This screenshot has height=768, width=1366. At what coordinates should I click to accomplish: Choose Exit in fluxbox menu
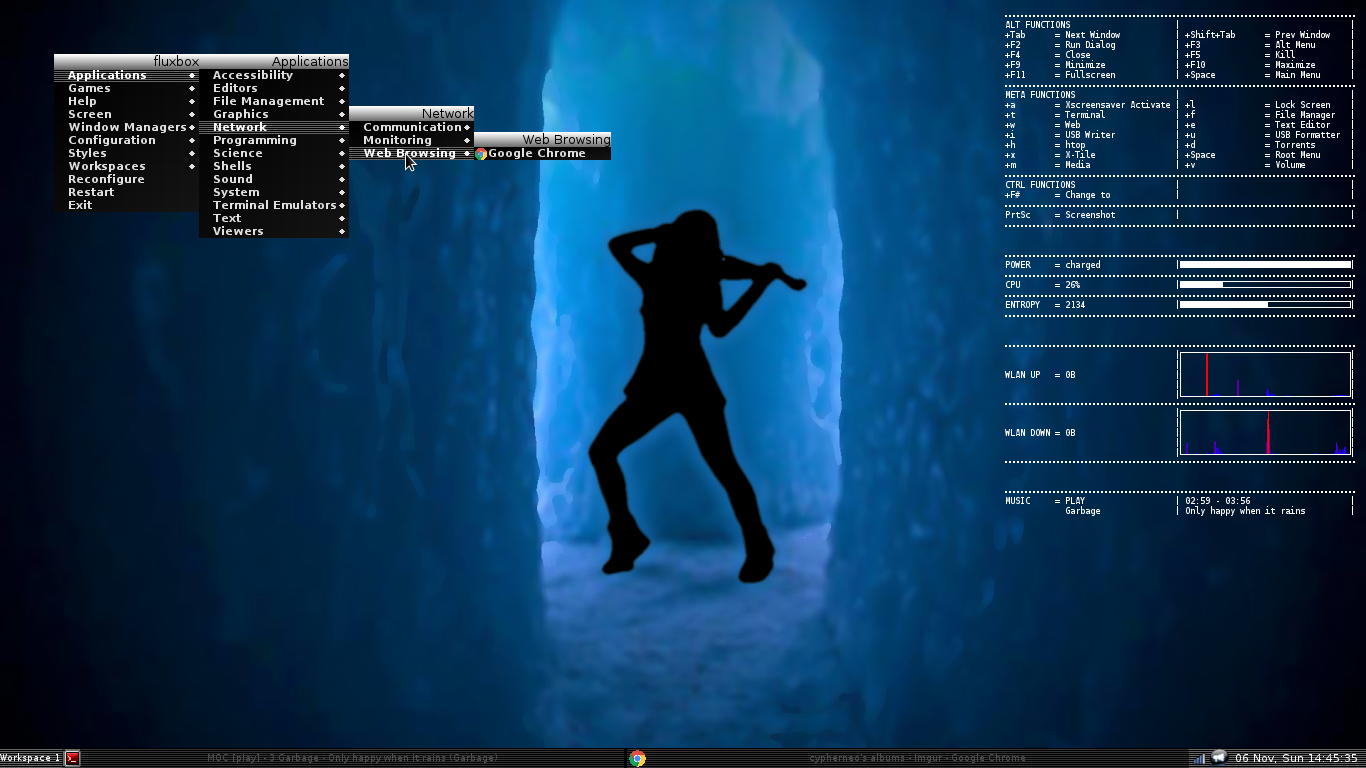[126, 206]
